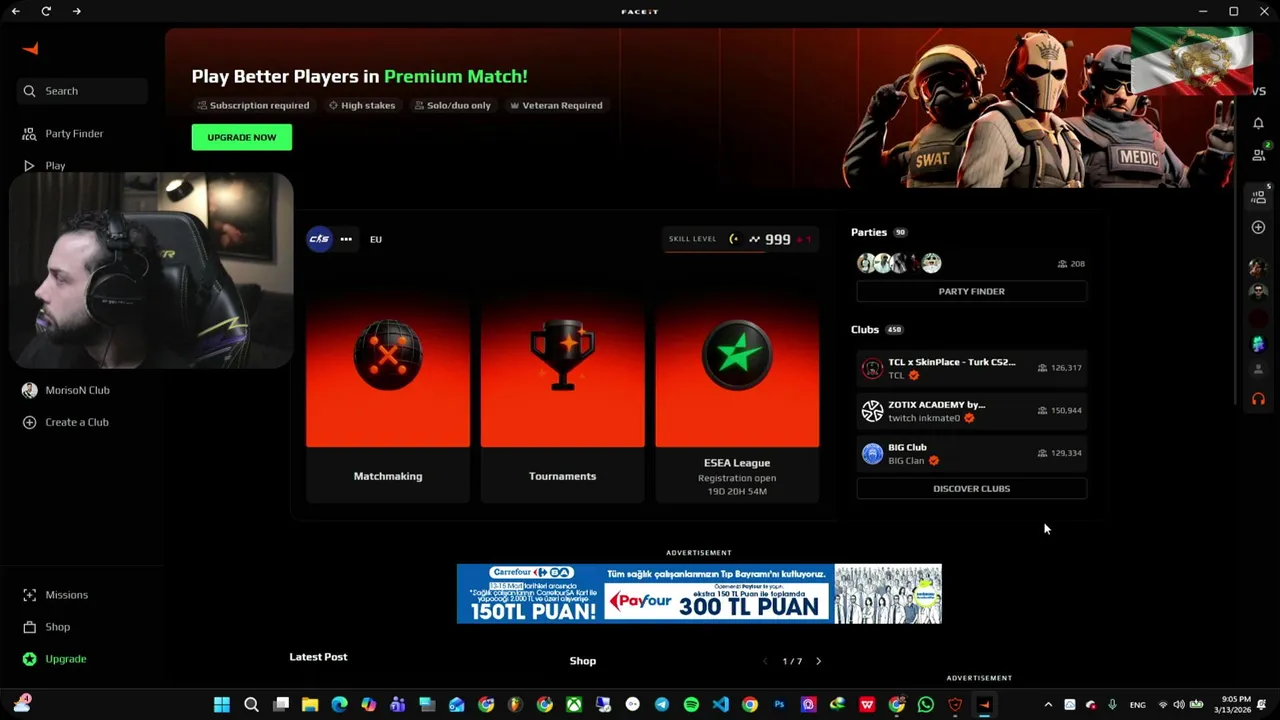Screen dimensions: 1280x720
Task: Click the party avatars group
Action: (899, 263)
